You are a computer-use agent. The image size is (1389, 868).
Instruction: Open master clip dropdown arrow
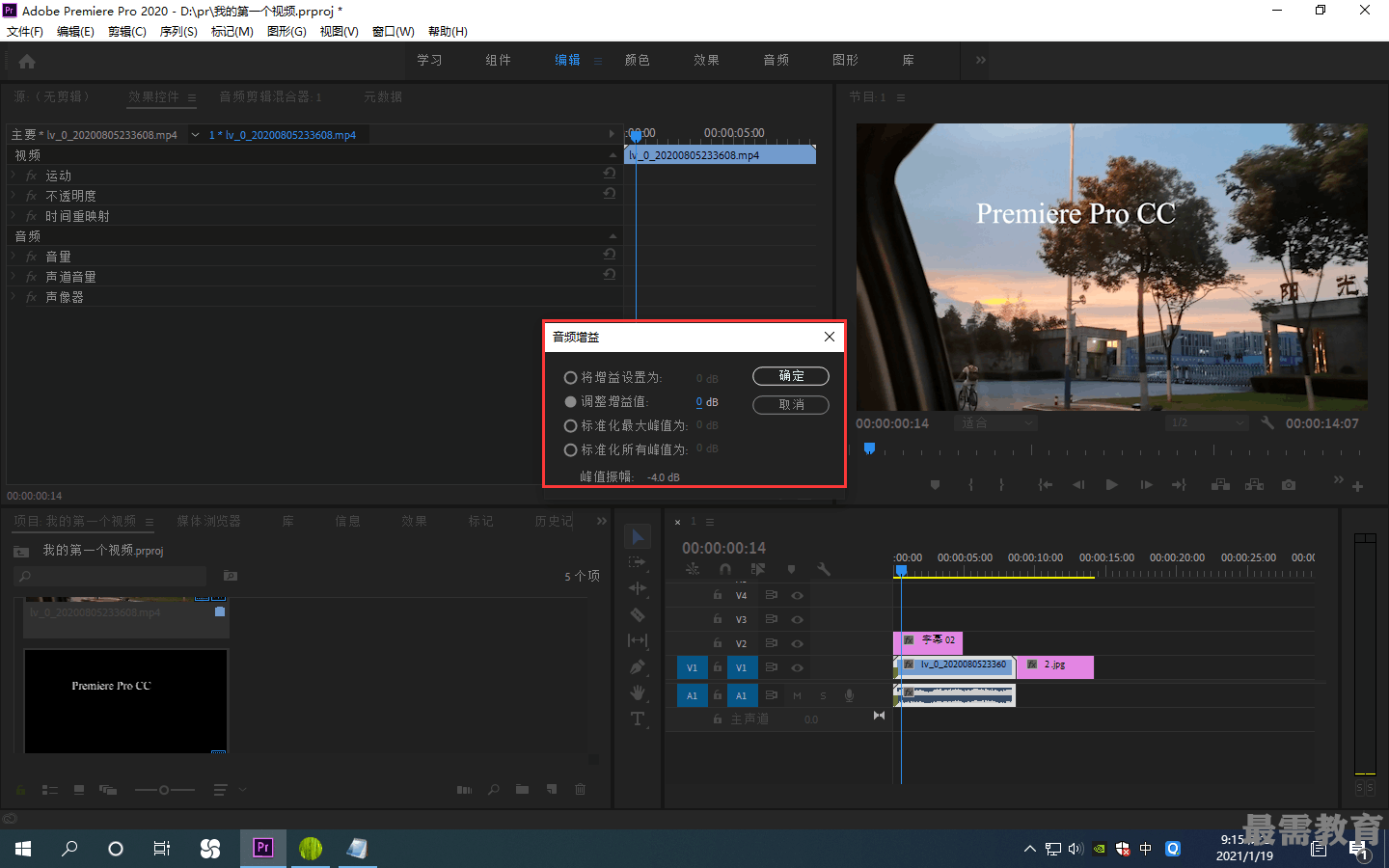pyautogui.click(x=195, y=135)
